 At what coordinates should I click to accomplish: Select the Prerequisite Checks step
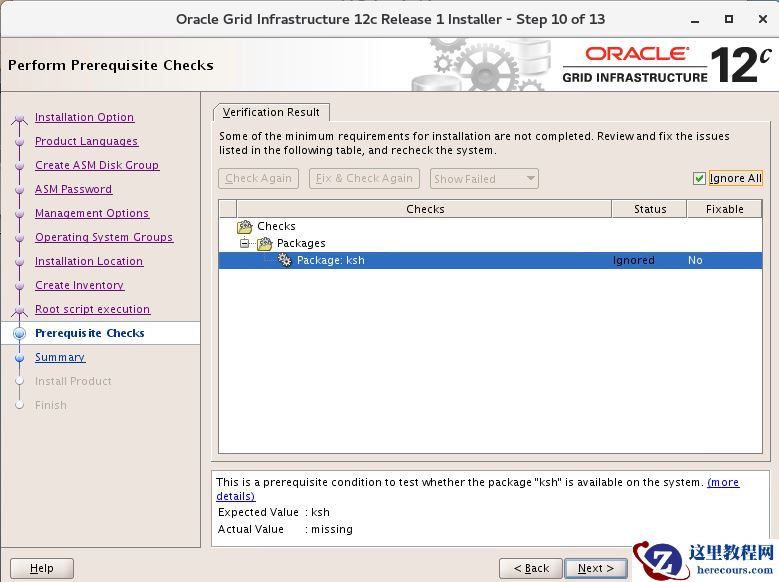[x=90, y=333]
